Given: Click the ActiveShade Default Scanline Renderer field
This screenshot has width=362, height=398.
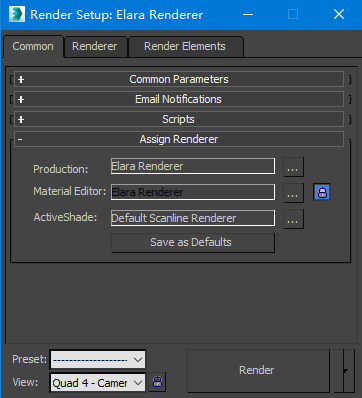Looking at the screenshot, I should coord(193,218).
